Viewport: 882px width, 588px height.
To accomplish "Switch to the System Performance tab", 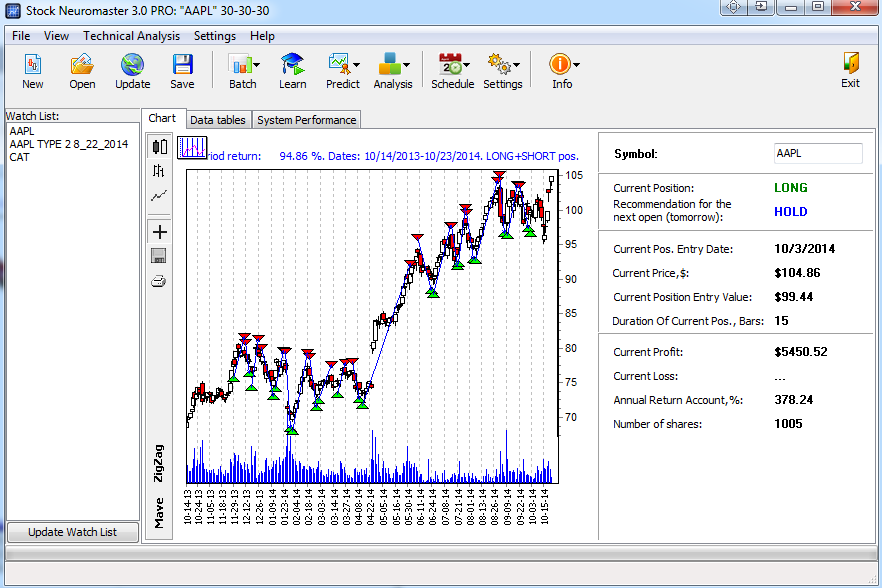I will pos(307,120).
